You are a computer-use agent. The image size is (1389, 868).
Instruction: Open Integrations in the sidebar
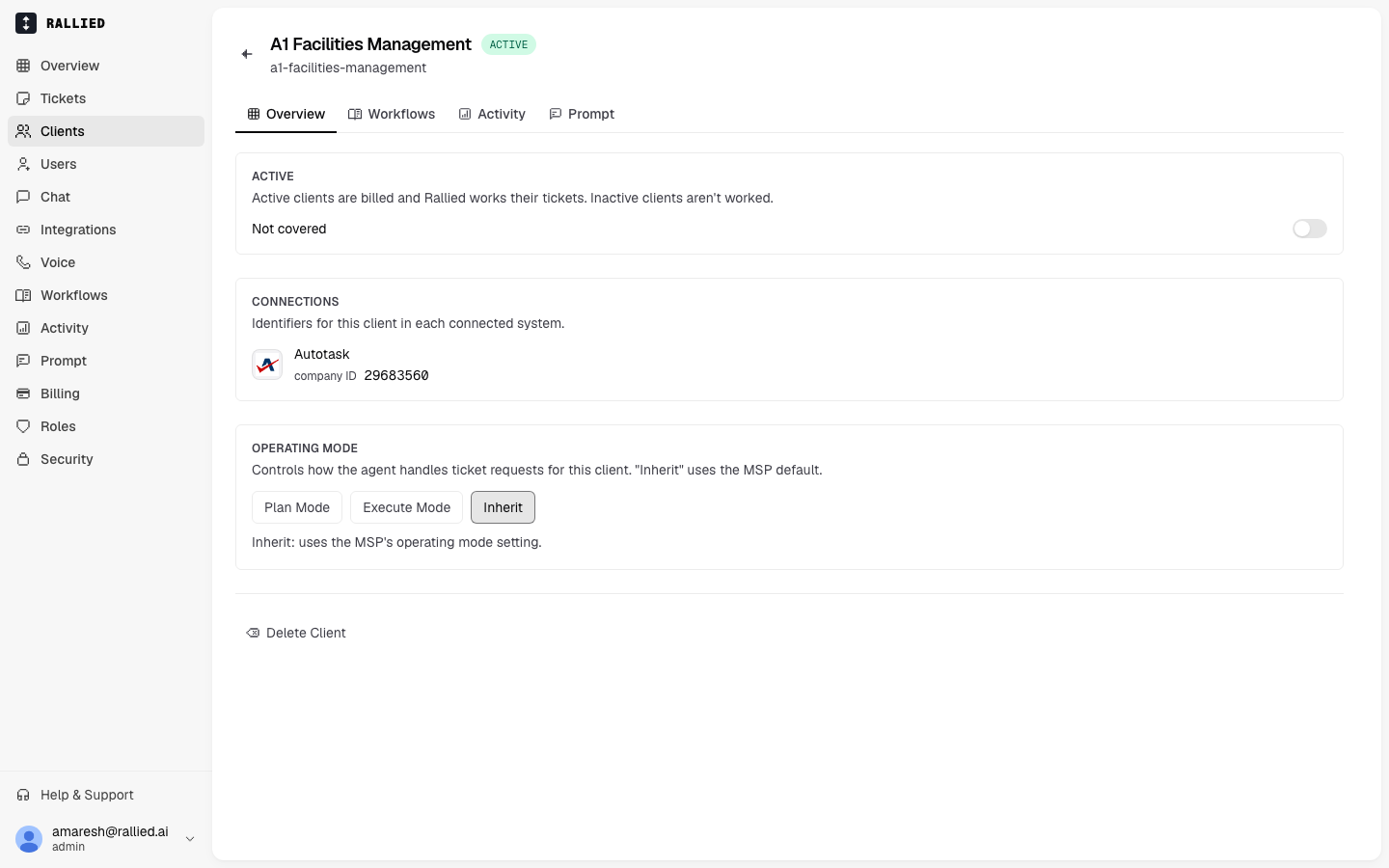106,230
